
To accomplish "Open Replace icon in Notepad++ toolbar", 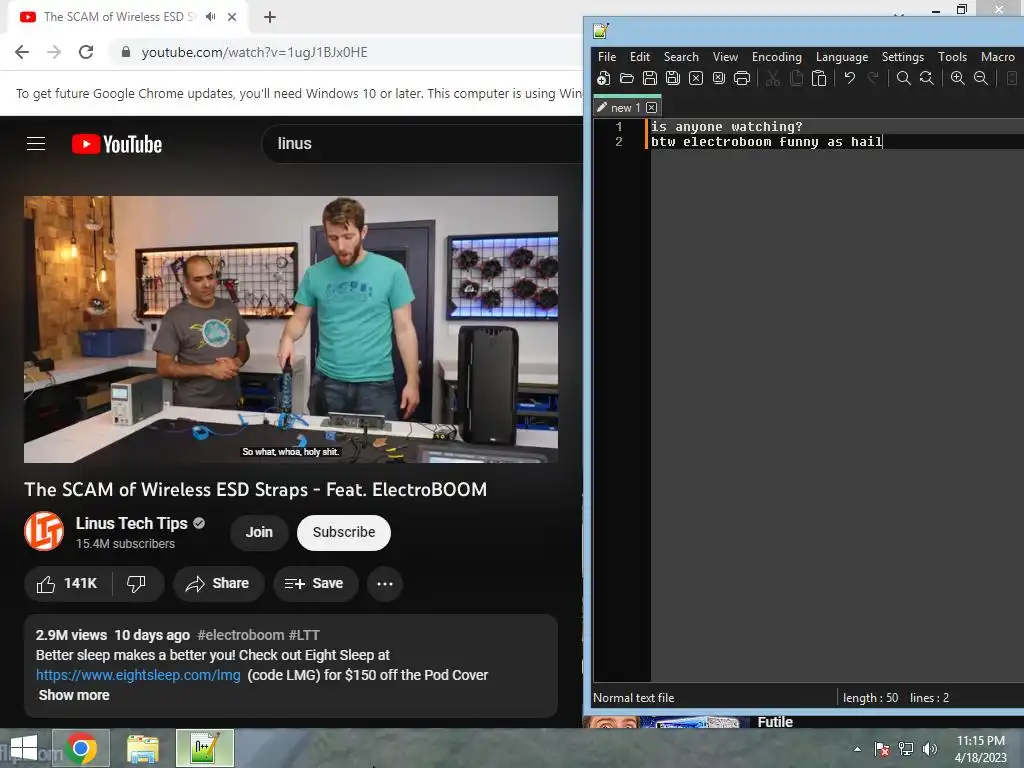I will (926, 78).
